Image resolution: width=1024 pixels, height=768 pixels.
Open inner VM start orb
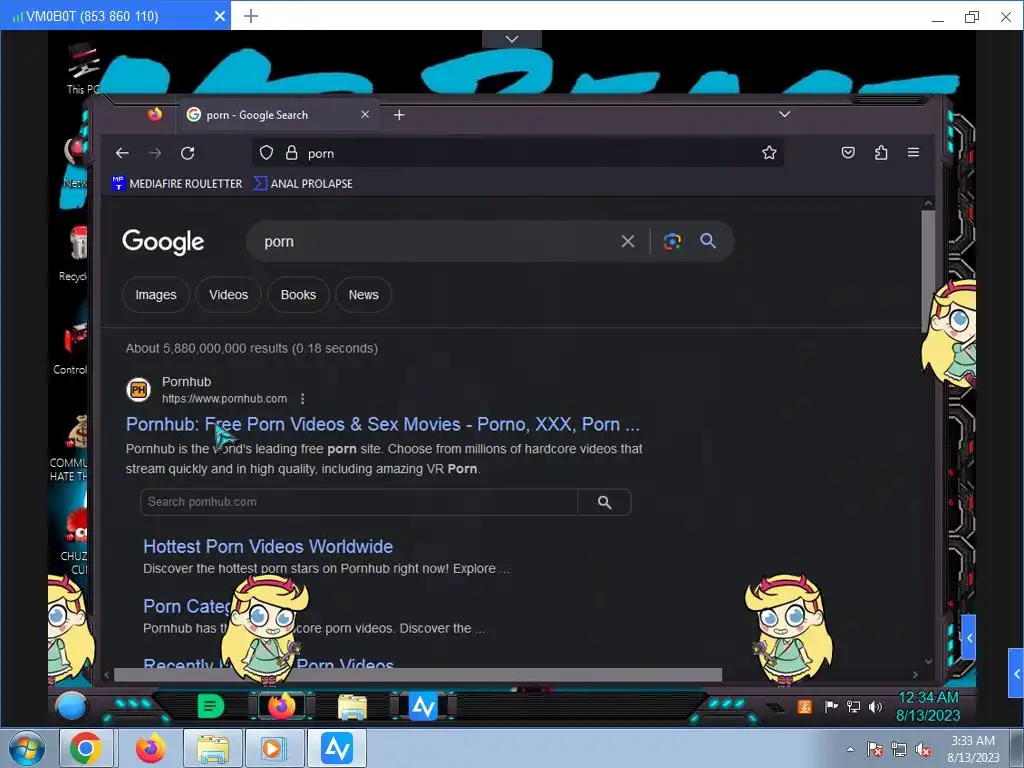(71, 706)
